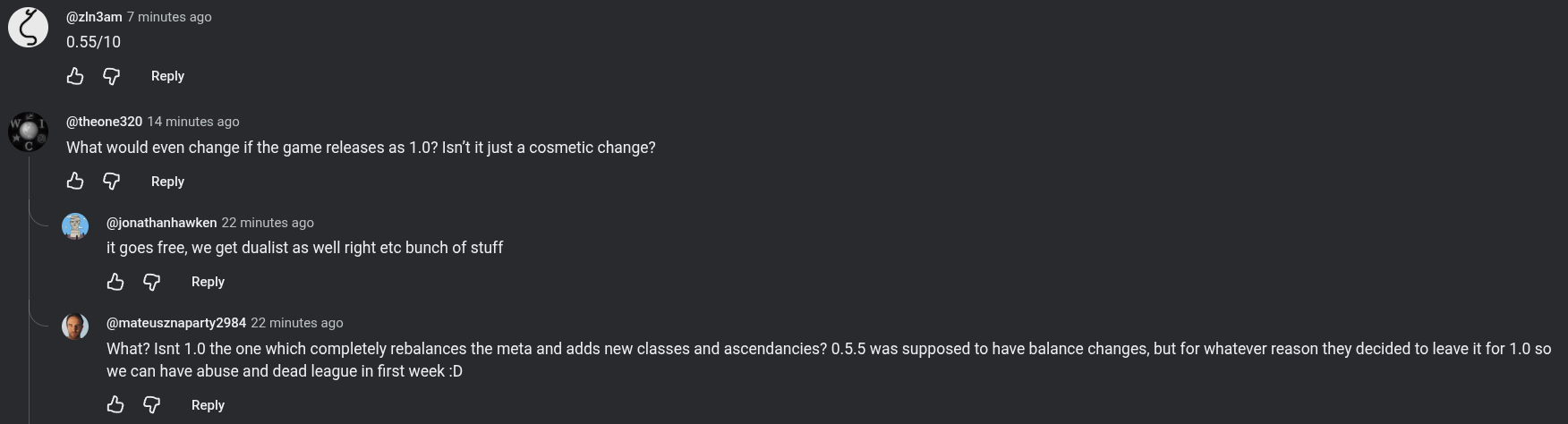The height and width of the screenshot is (424, 1568).
Task: Dislike @mateusznaparty2984's reply
Action: click(151, 405)
